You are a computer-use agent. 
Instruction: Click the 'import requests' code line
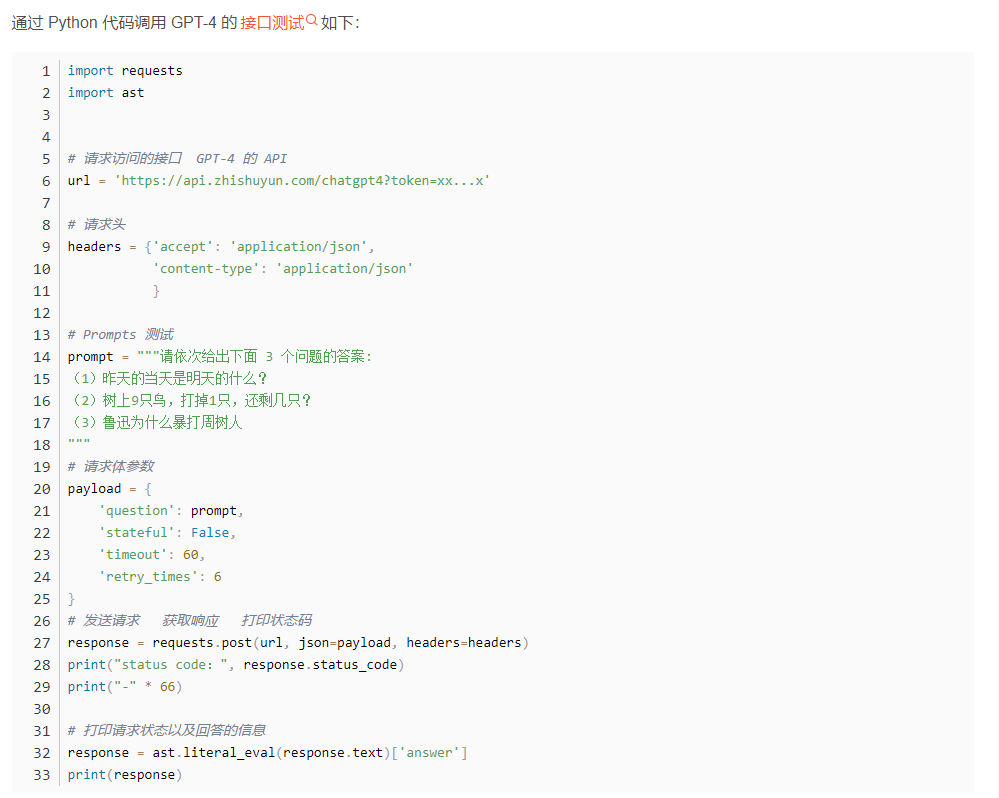[125, 71]
